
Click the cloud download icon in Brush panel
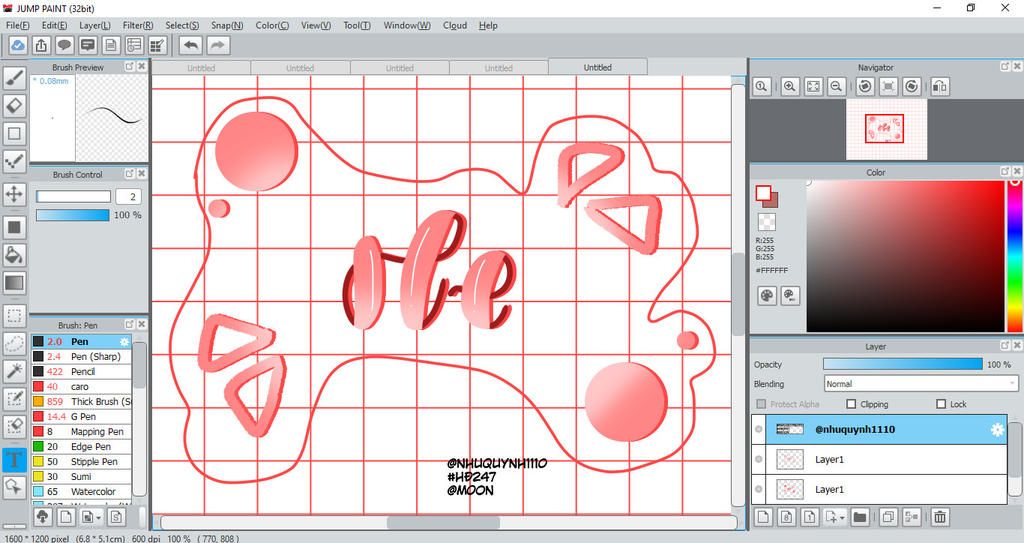42,517
